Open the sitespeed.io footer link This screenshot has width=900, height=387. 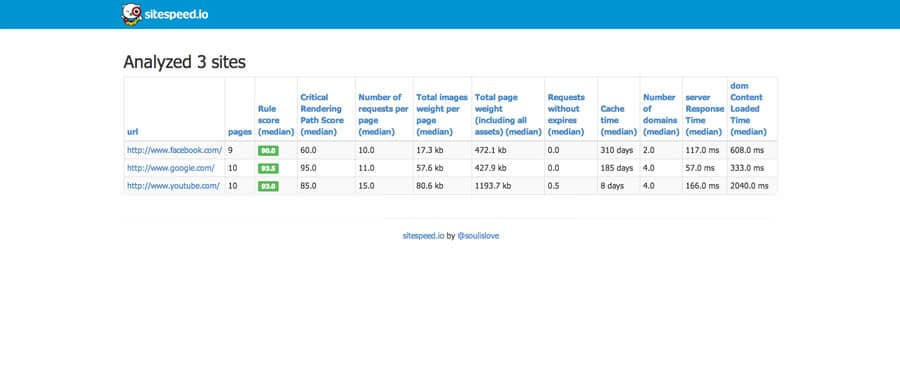[423, 235]
